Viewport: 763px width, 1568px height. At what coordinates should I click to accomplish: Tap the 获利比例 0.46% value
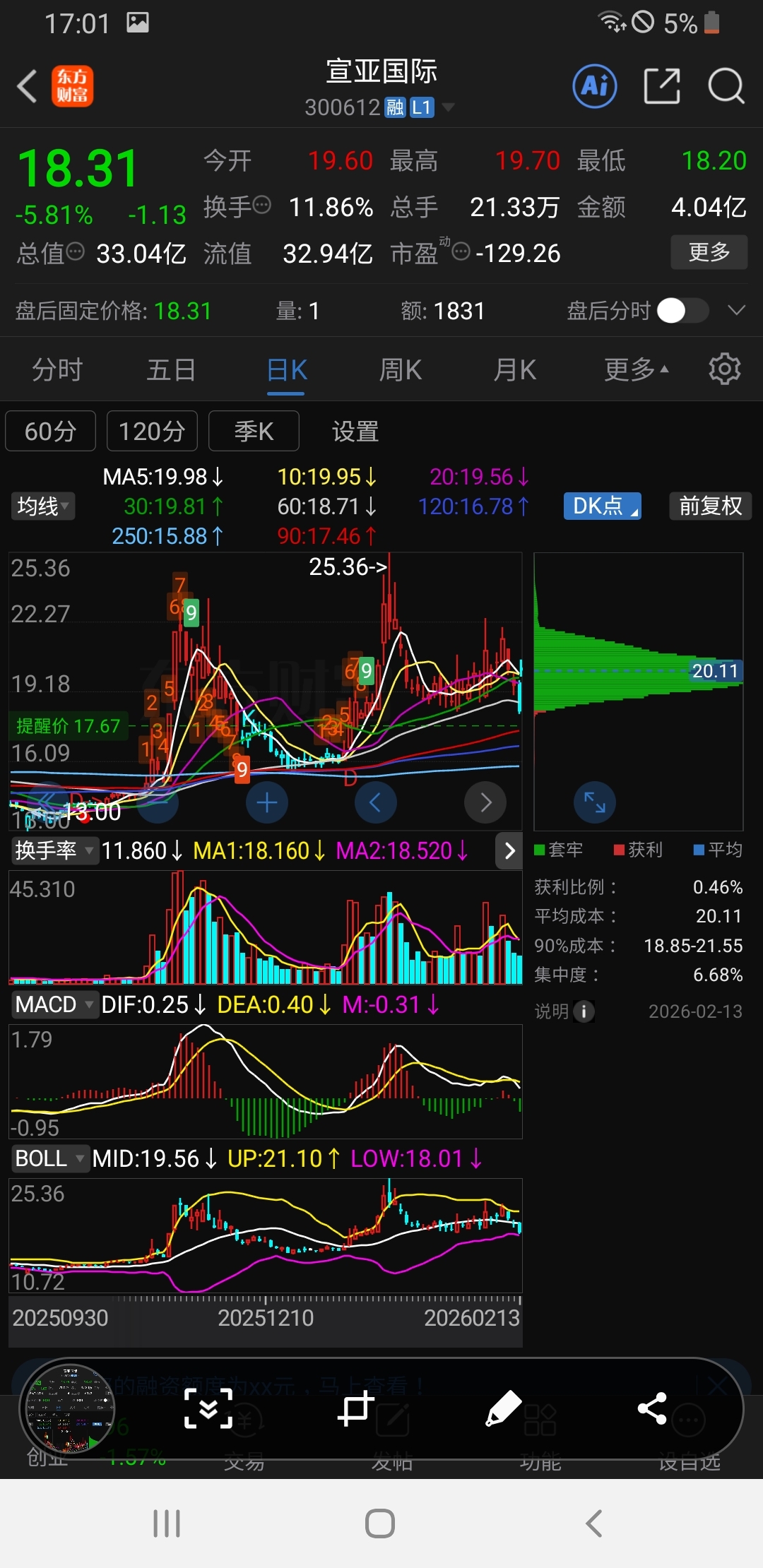tap(718, 887)
